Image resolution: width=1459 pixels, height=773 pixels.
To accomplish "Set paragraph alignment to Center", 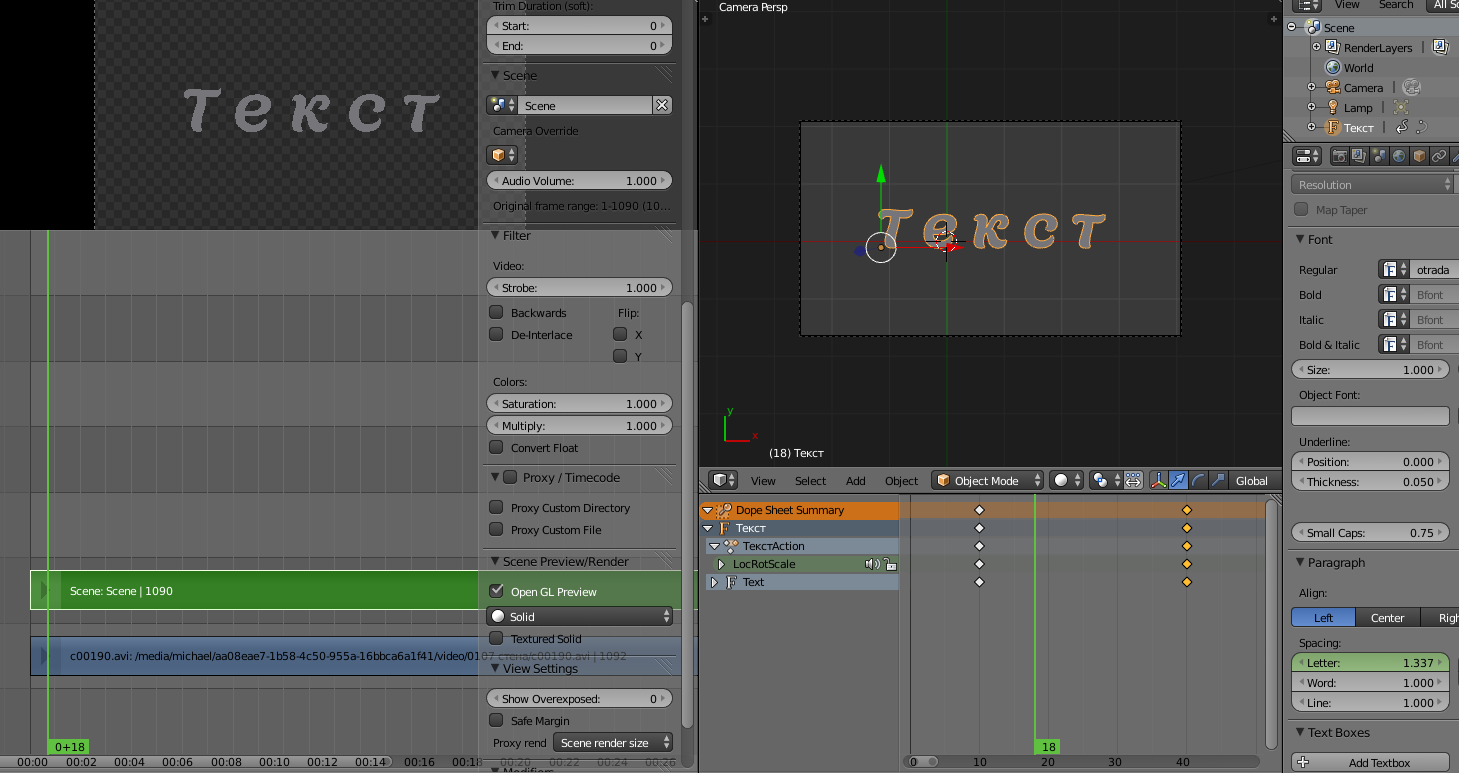I will point(1387,618).
